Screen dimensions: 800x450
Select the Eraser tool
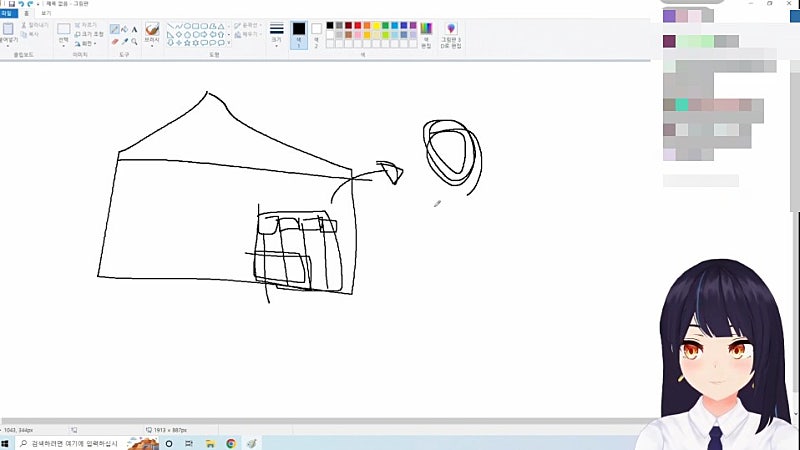[x=115, y=41]
